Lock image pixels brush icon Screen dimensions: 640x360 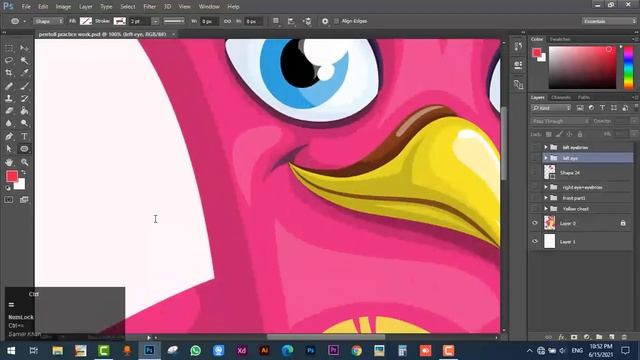click(559, 134)
